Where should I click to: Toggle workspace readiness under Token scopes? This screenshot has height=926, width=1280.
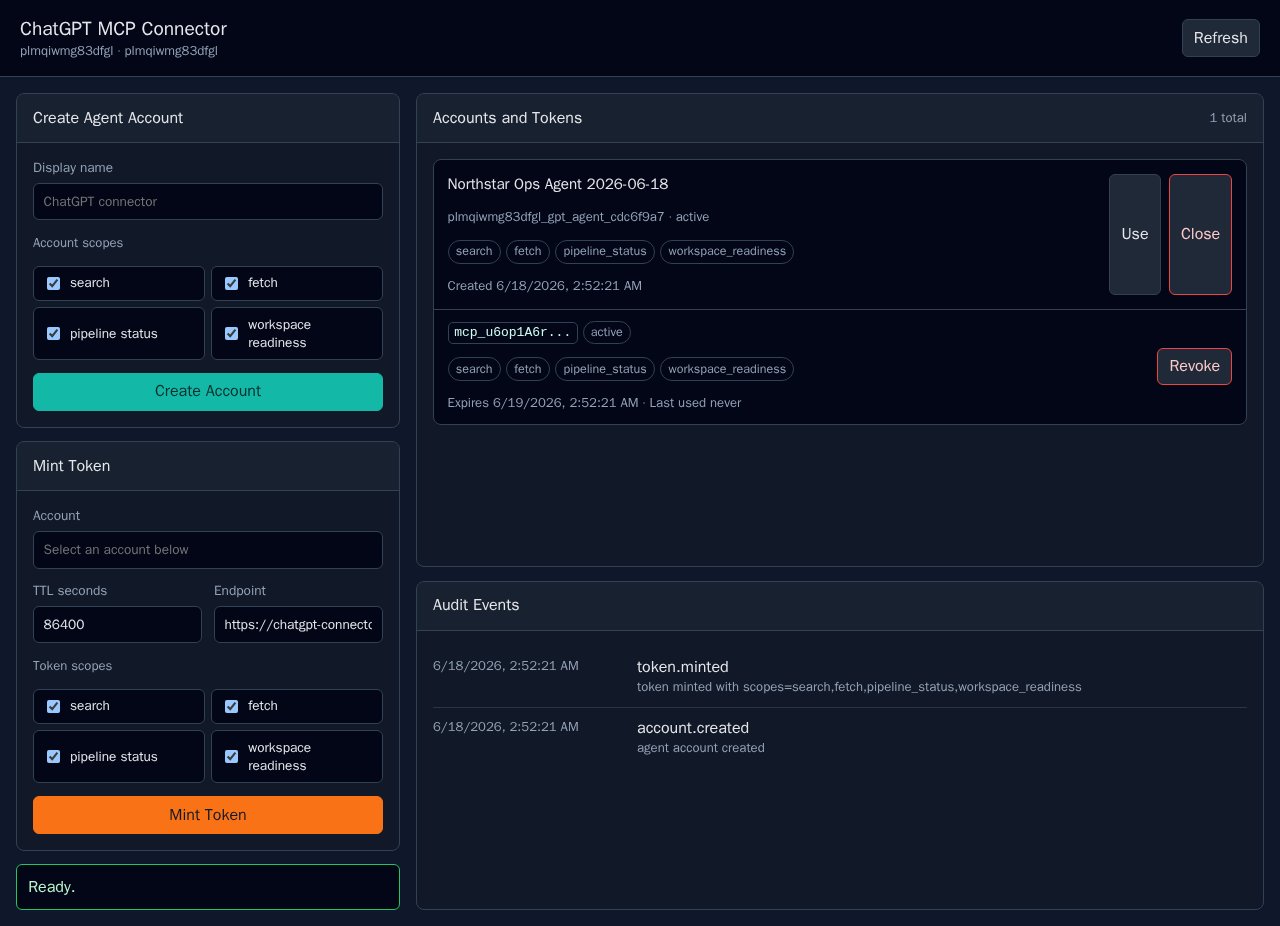click(232, 756)
